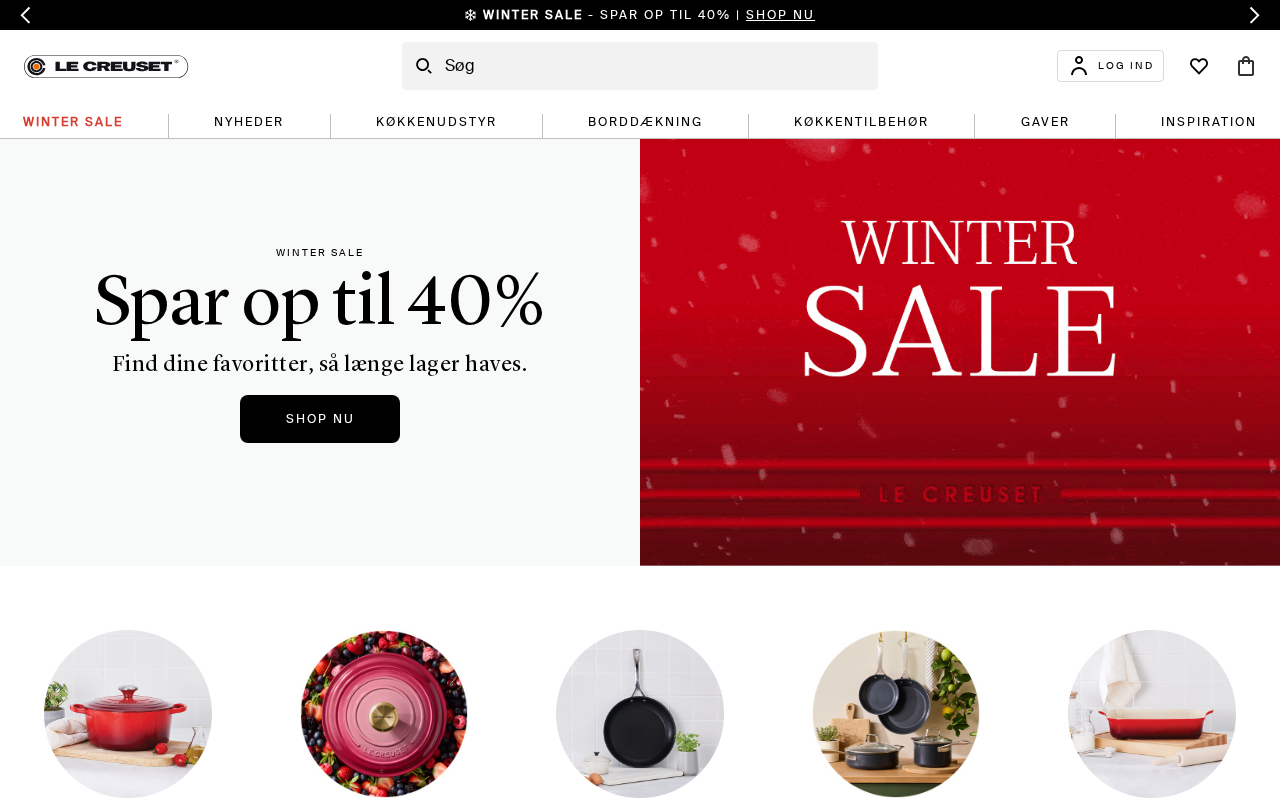The width and height of the screenshot is (1280, 800).
Task: Select the red cast iron casserole thumbnail
Action: 128,714
